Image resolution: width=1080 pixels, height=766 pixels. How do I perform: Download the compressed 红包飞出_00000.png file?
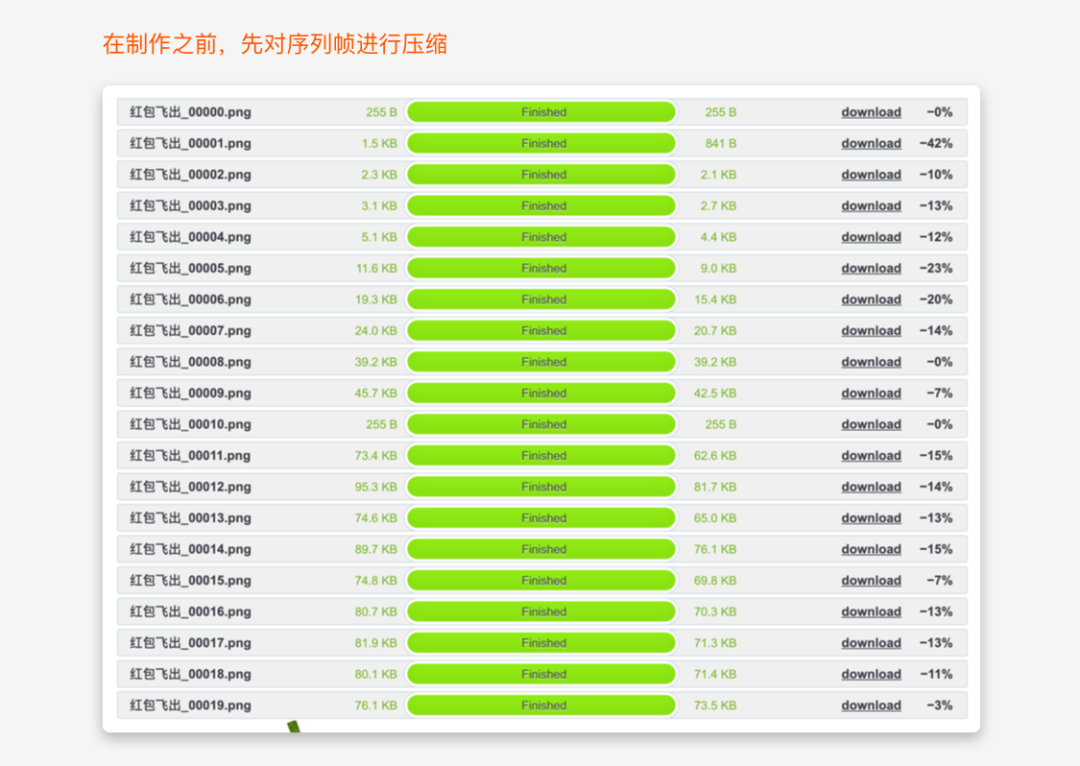point(871,112)
